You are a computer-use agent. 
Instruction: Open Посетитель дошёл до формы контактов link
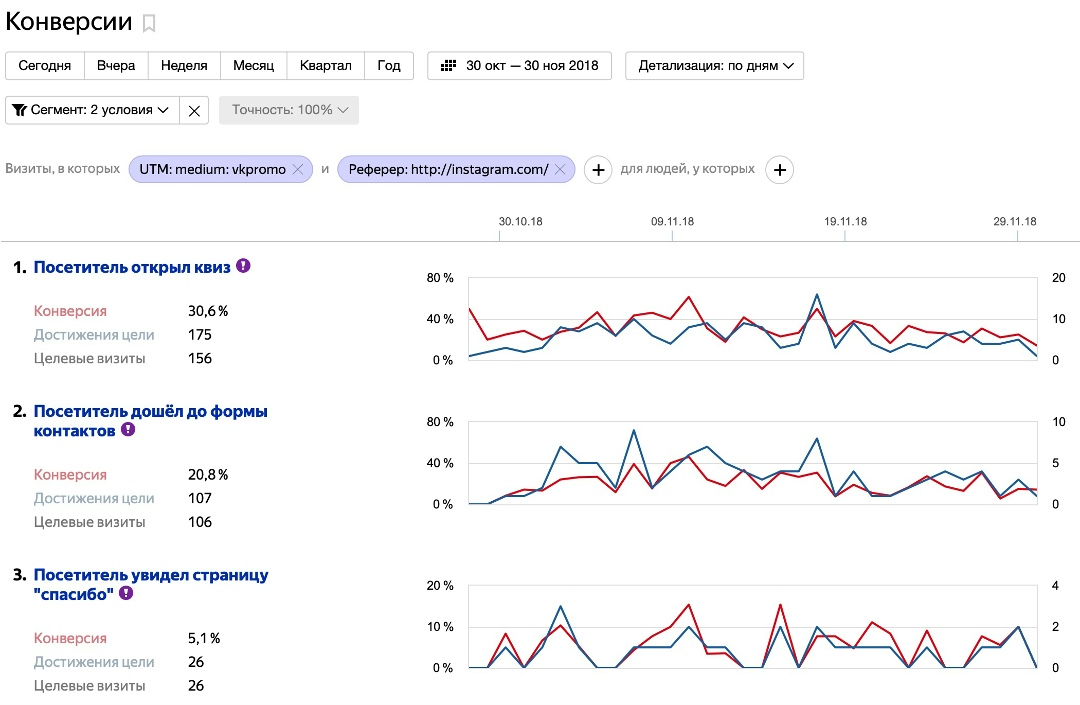[150, 412]
